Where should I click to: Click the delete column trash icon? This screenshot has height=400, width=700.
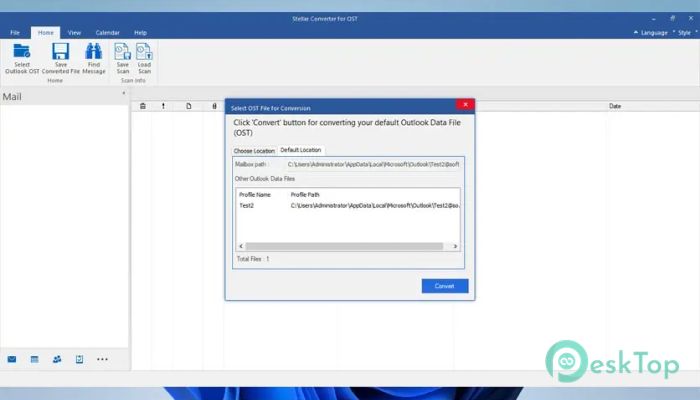point(143,106)
